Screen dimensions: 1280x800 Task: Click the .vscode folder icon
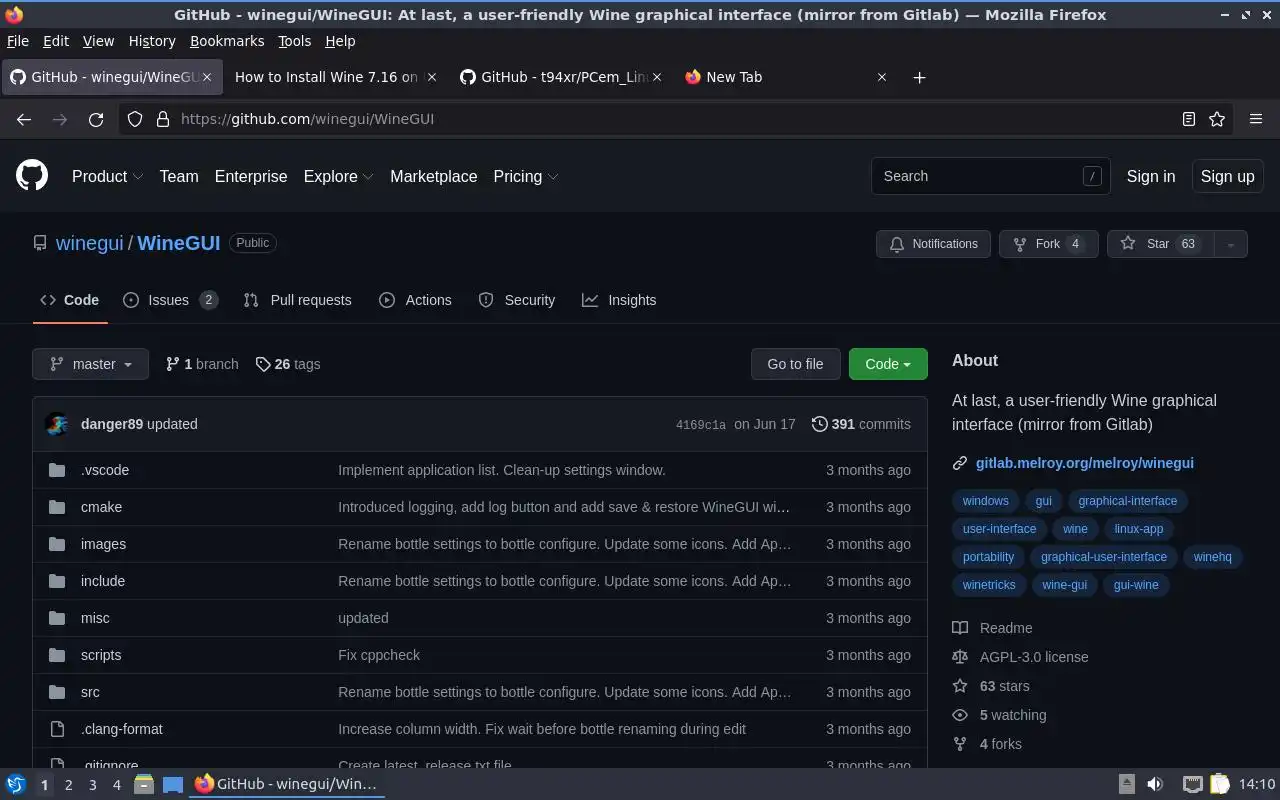57,470
